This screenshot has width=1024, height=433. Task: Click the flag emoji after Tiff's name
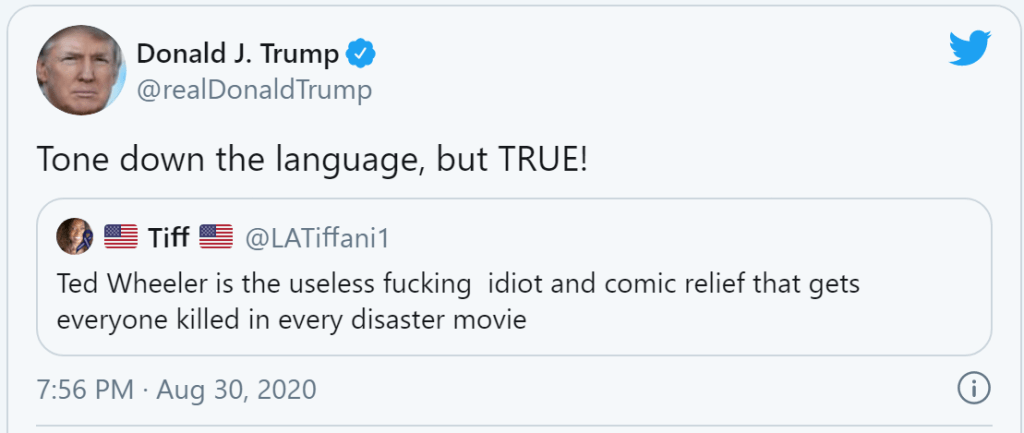[215, 238]
